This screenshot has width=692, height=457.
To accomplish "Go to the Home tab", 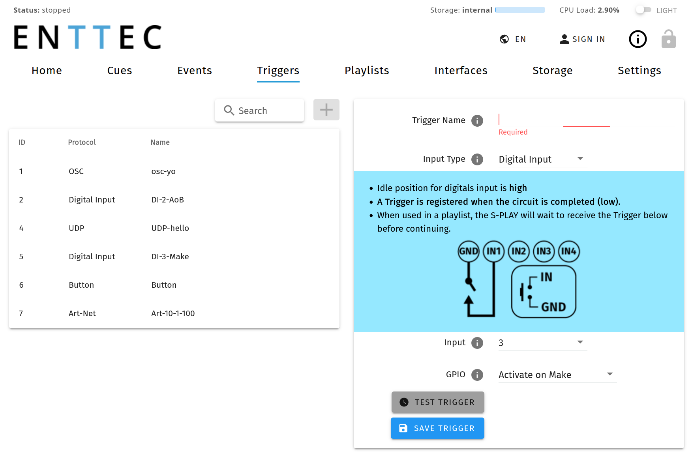I will click(46, 71).
